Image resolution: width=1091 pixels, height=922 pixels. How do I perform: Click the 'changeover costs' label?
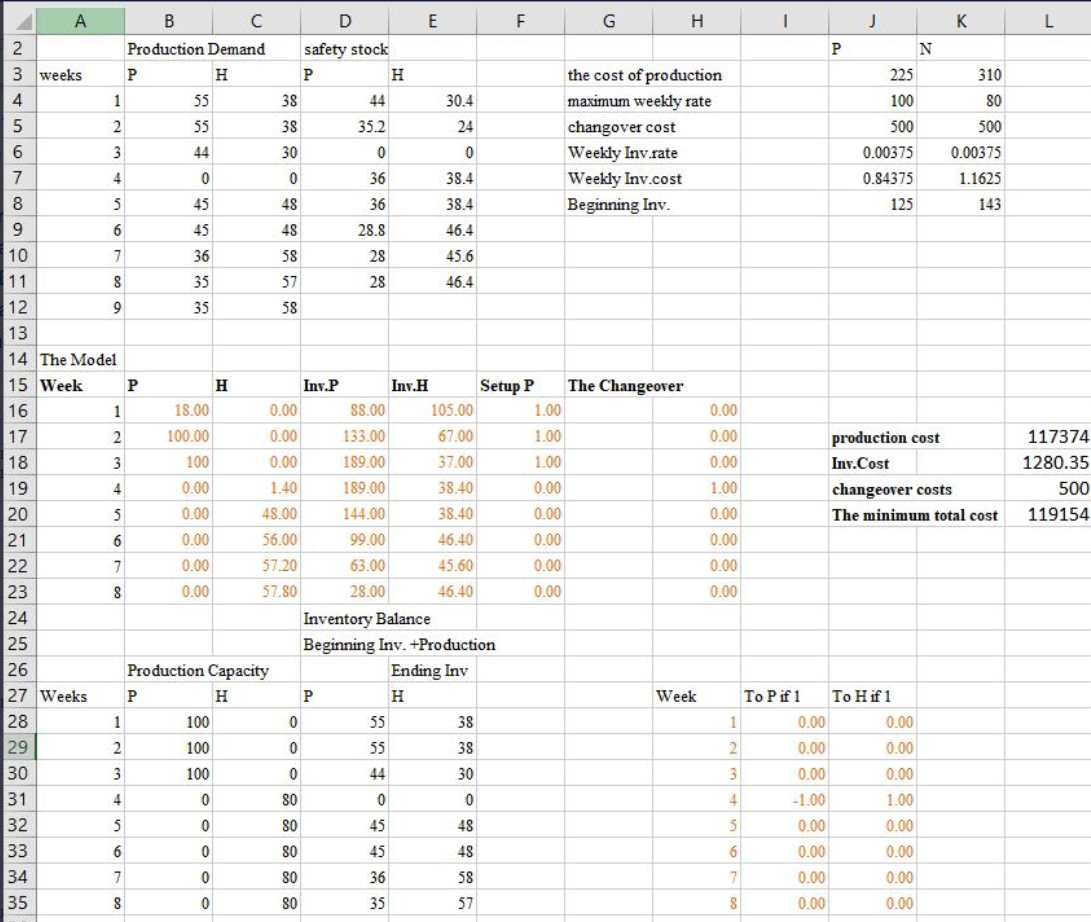pos(891,489)
